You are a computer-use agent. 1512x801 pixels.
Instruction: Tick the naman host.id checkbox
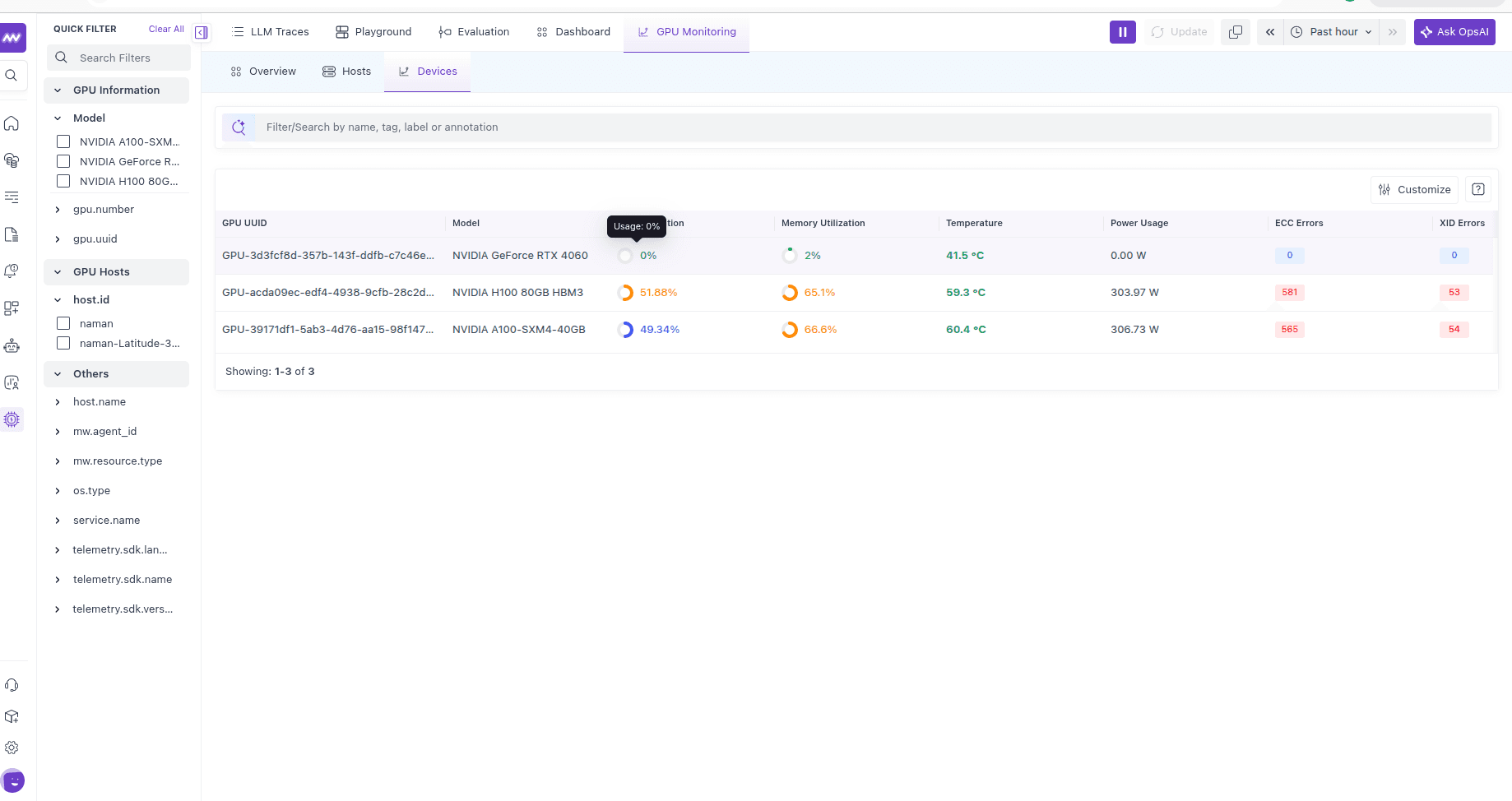pos(63,323)
